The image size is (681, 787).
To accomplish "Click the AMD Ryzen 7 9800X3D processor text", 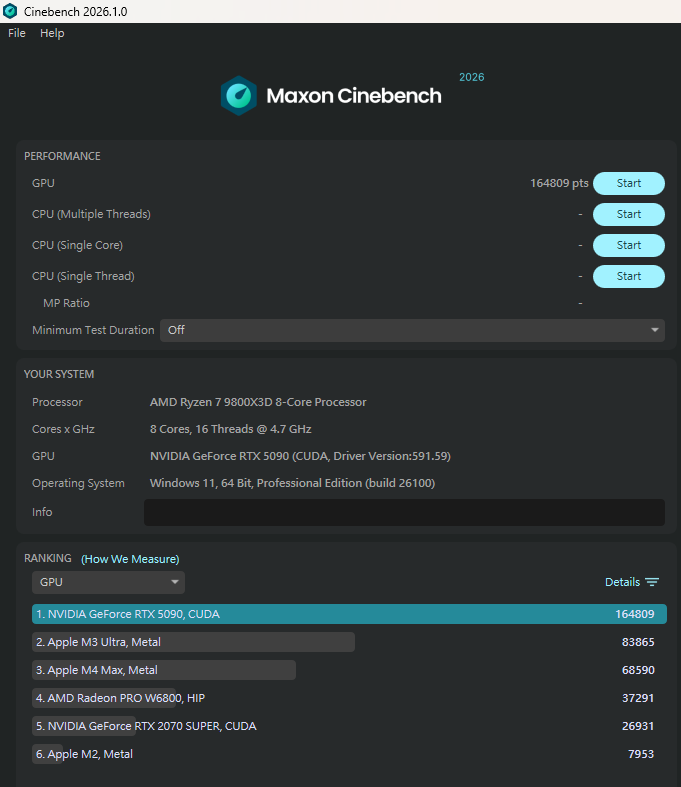I will (258, 403).
